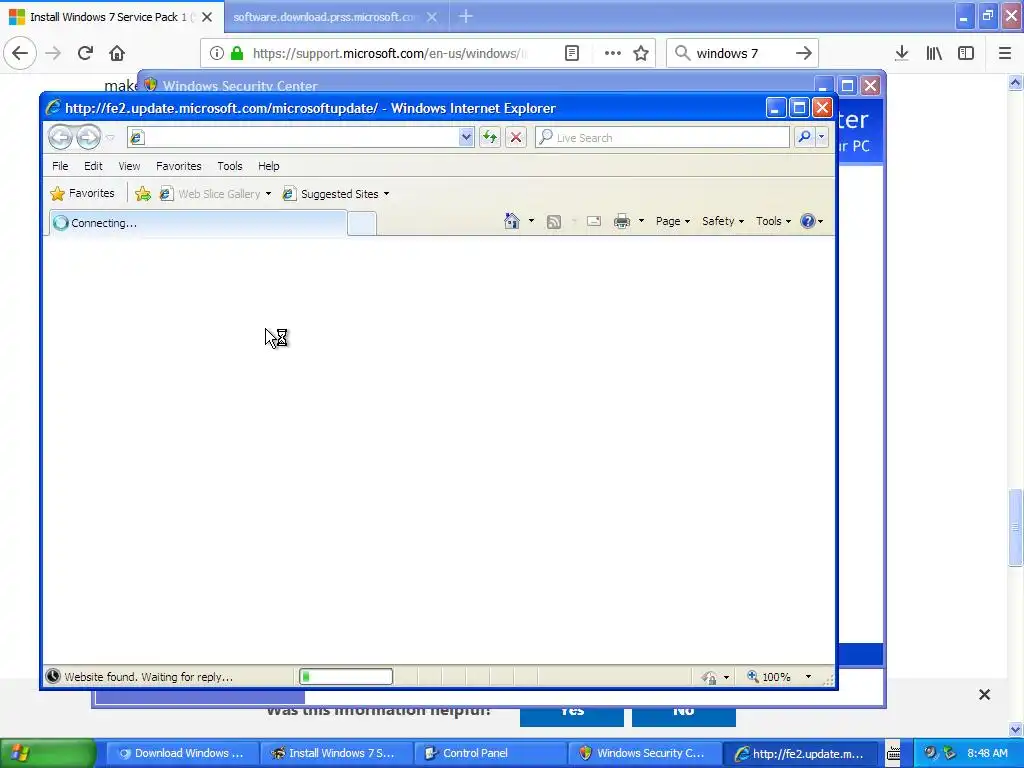This screenshot has height=768, width=1024.
Task: Click Read Mail icon in IE command bar
Action: [594, 221]
